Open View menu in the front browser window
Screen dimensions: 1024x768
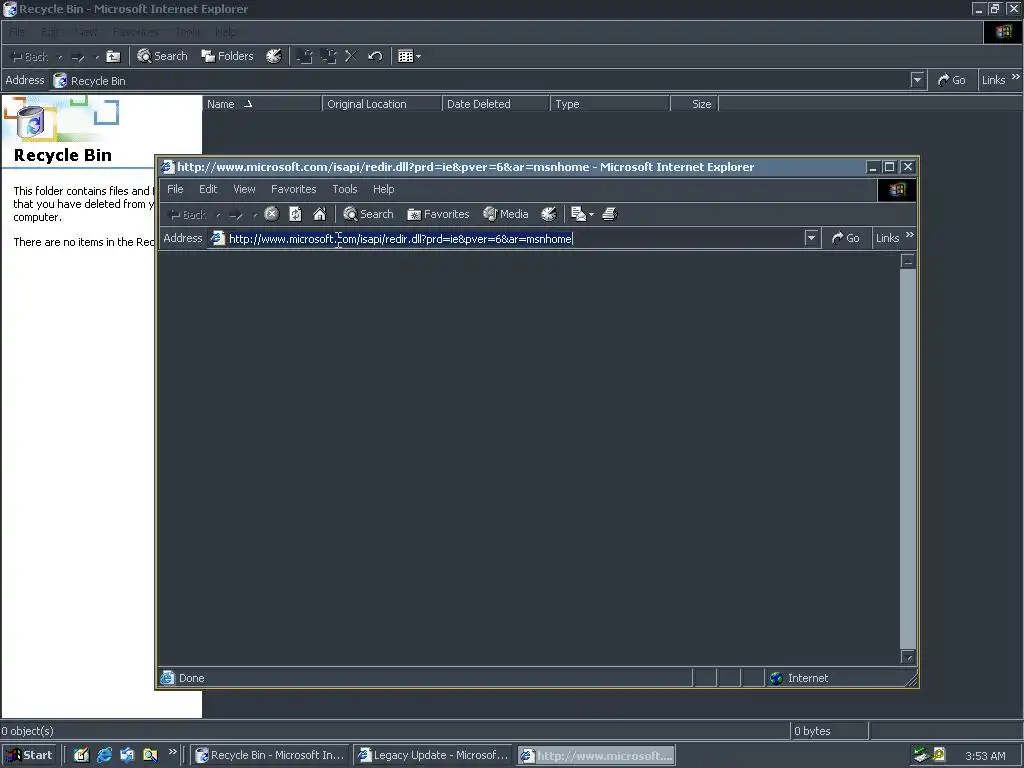click(244, 189)
